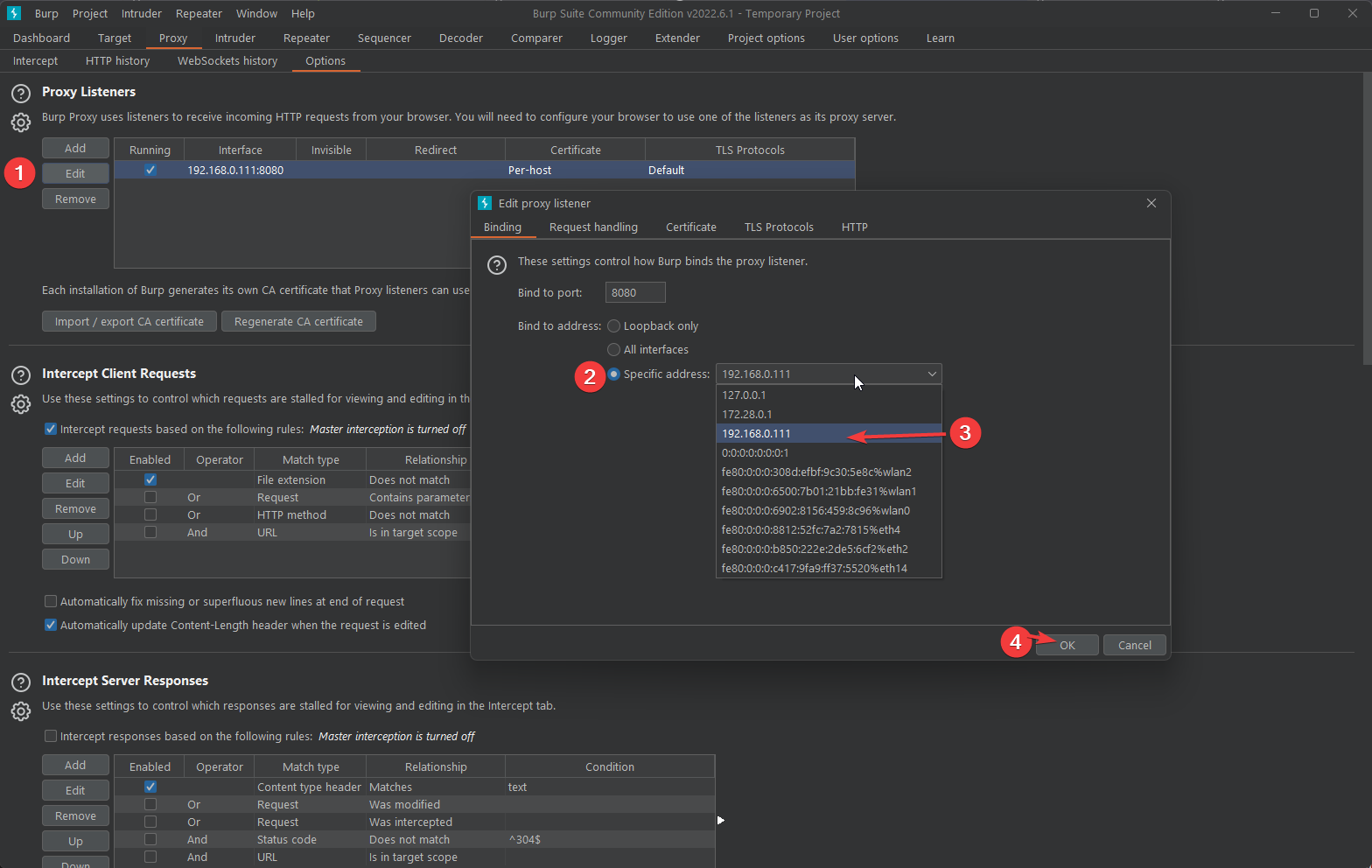Enable intercept responses based on rules
Image resolution: width=1372 pixels, height=868 pixels.
coord(51,736)
